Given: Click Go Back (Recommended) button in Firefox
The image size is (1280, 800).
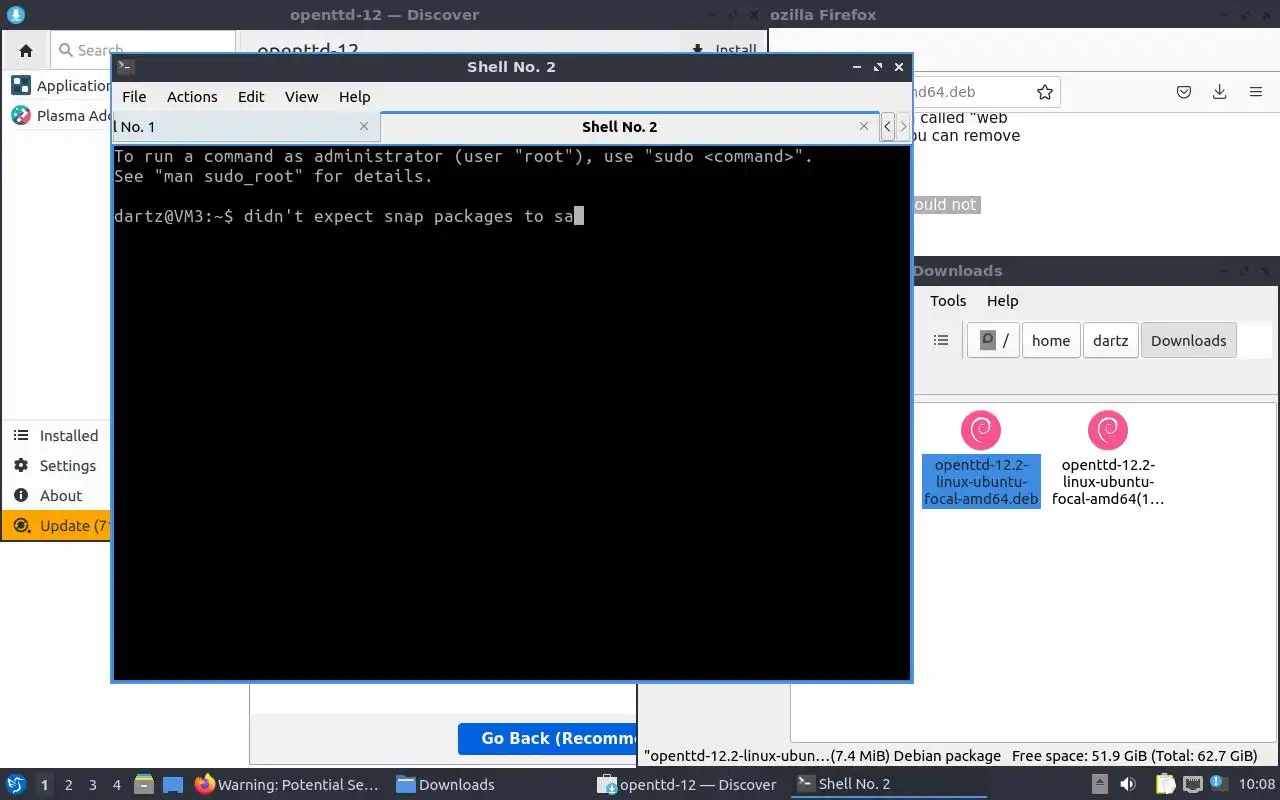Looking at the screenshot, I should (x=548, y=738).
